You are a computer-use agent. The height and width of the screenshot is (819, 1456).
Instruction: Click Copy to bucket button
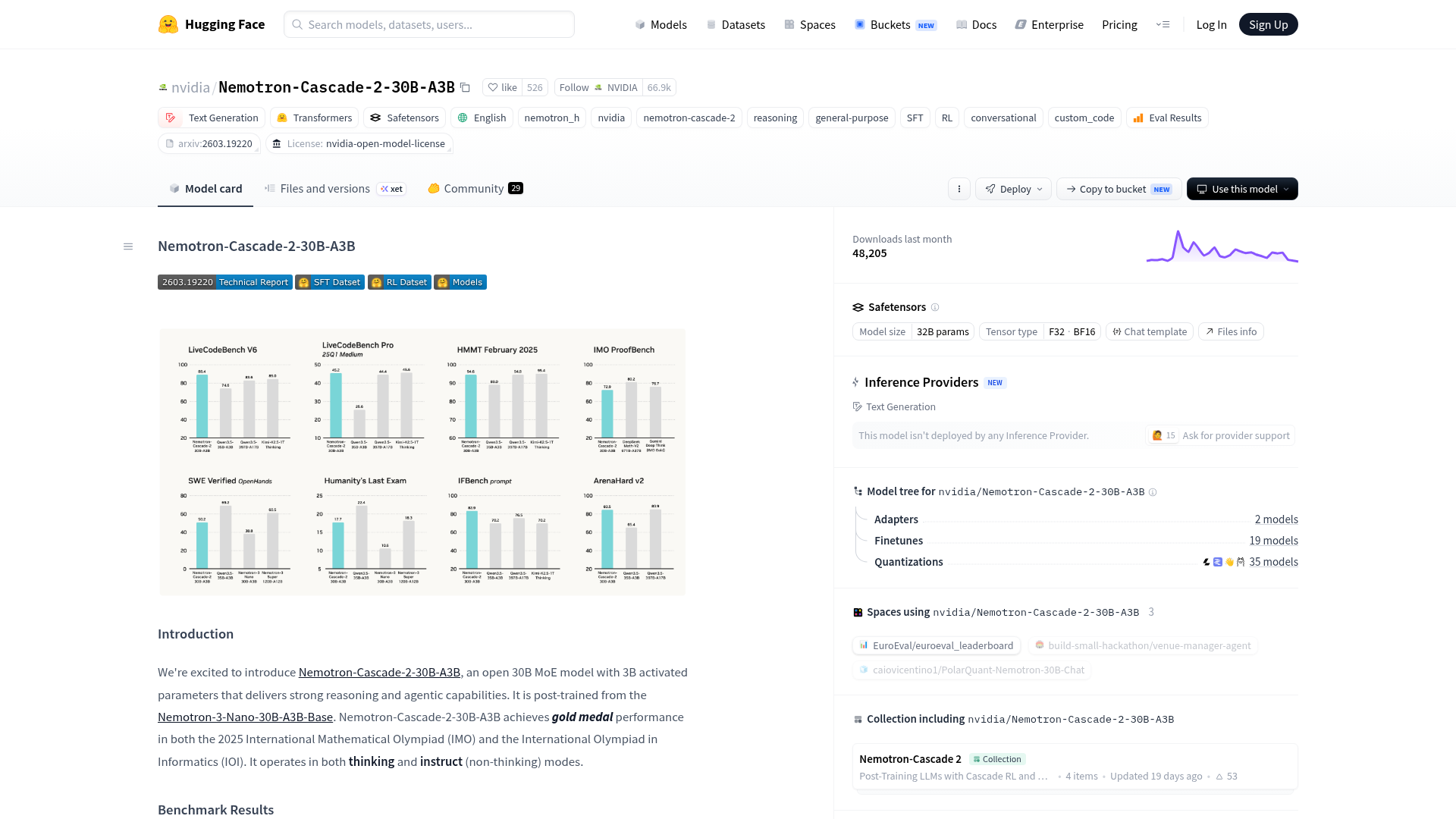pos(1119,189)
